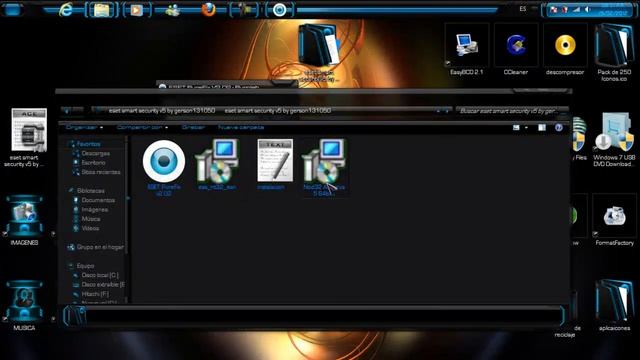Open the MUSICA desktop icon

24,306
